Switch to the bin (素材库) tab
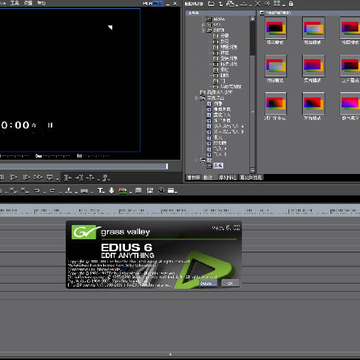The width and height of the screenshot is (360, 360). (193, 178)
